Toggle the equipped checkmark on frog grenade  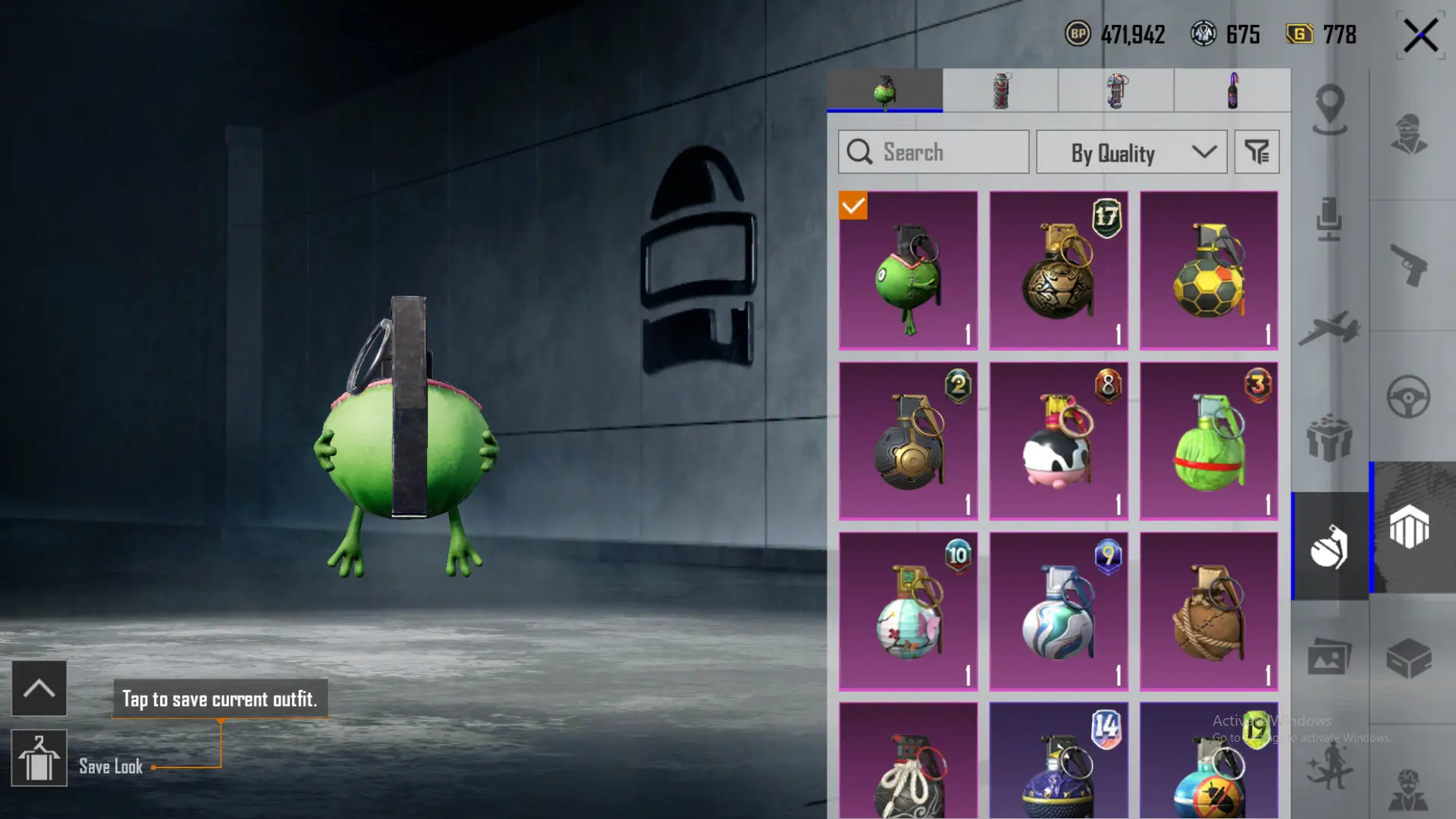click(853, 206)
